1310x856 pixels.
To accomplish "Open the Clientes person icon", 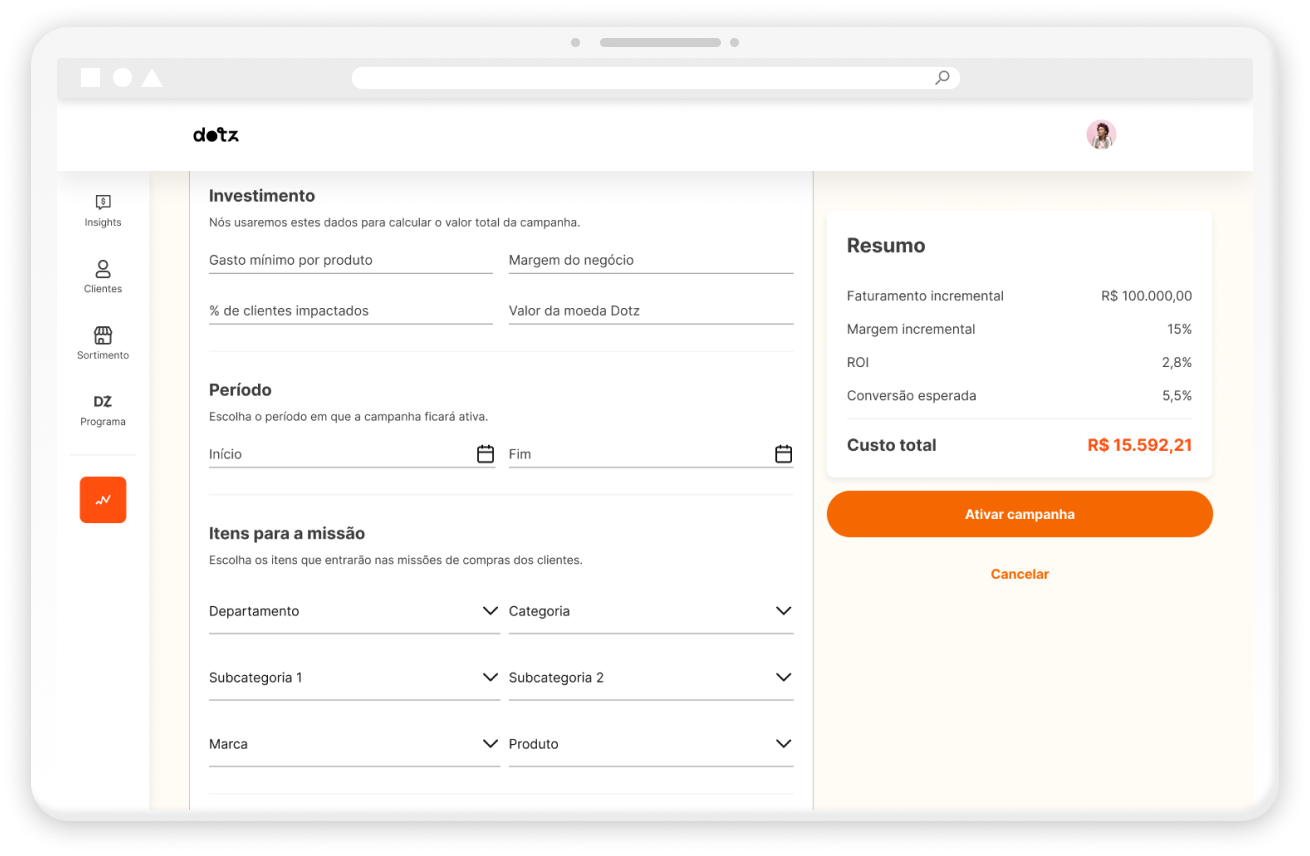I will [x=103, y=269].
